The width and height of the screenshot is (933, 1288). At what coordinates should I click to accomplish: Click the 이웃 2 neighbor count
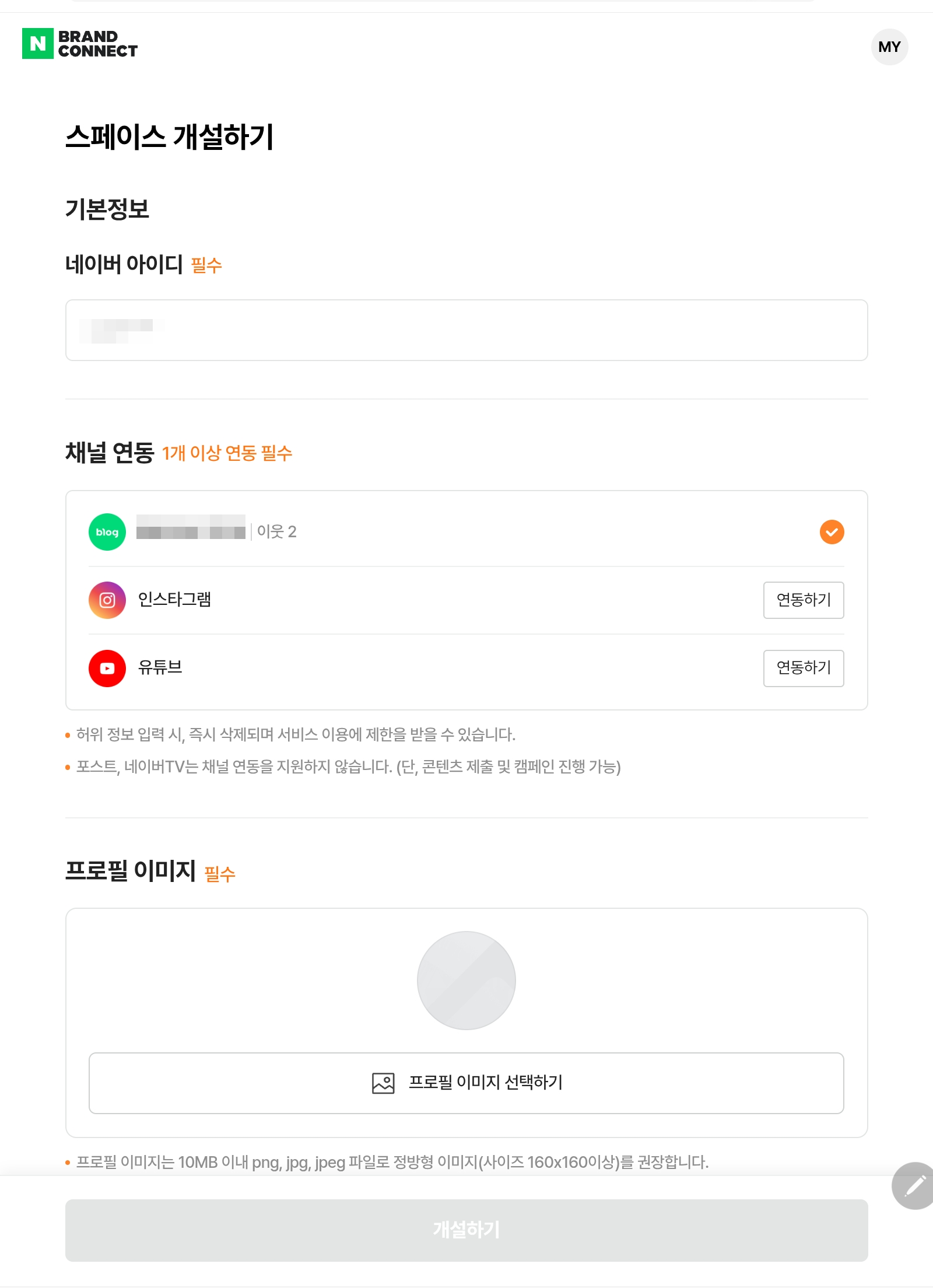coord(277,531)
